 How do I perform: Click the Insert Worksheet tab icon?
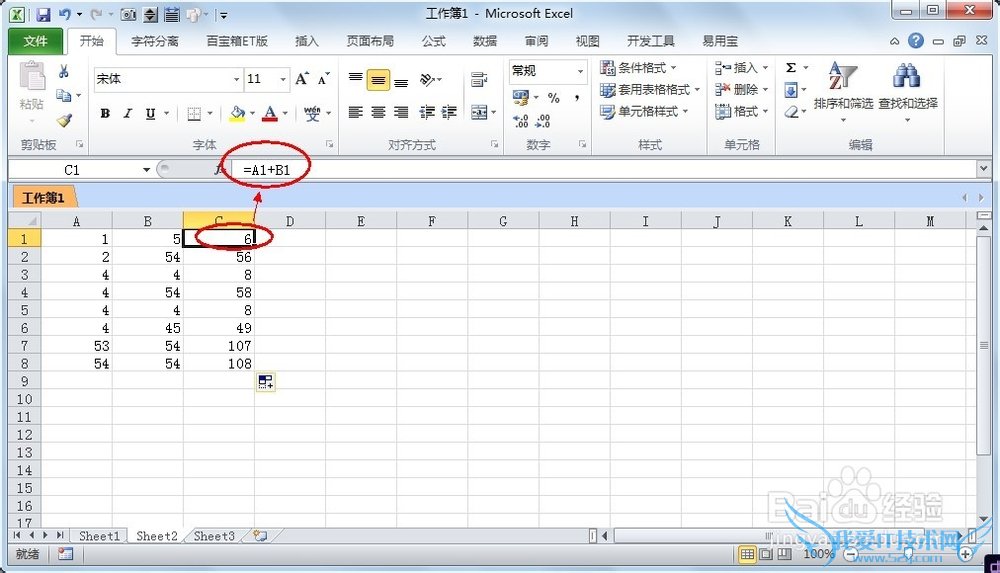260,536
